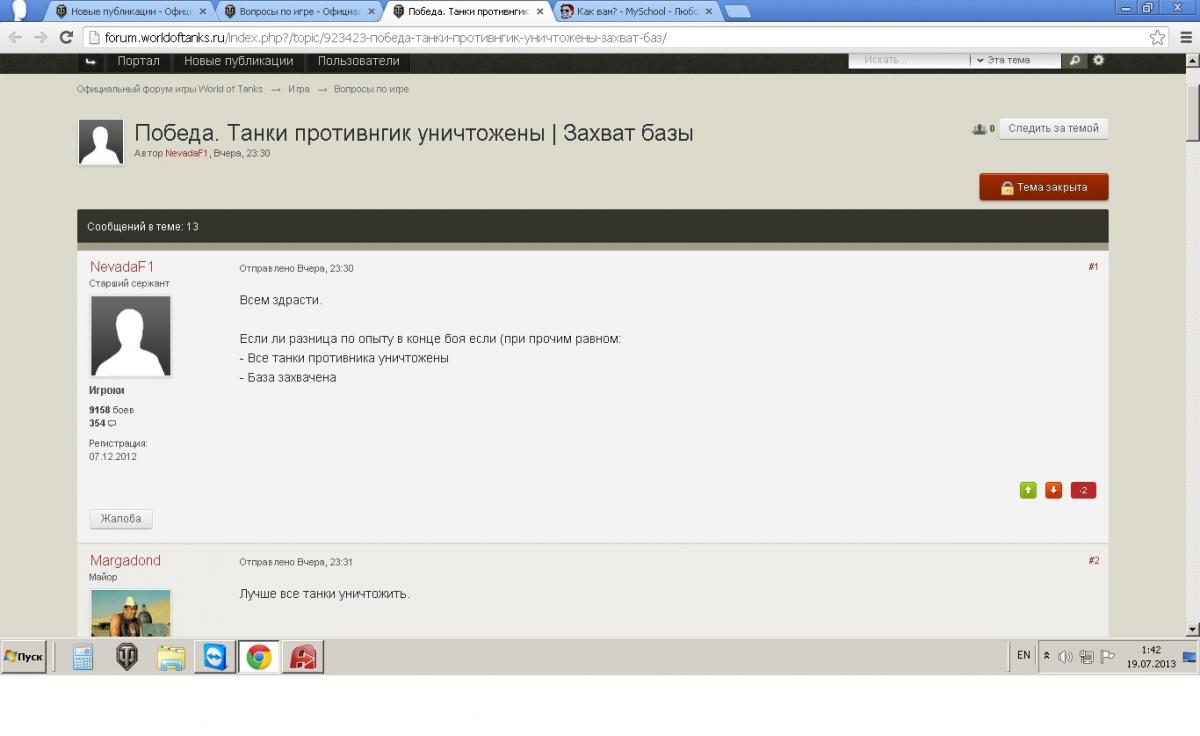This screenshot has width=1200, height=736.
Task: Click the Пуск start button
Action: coord(24,657)
